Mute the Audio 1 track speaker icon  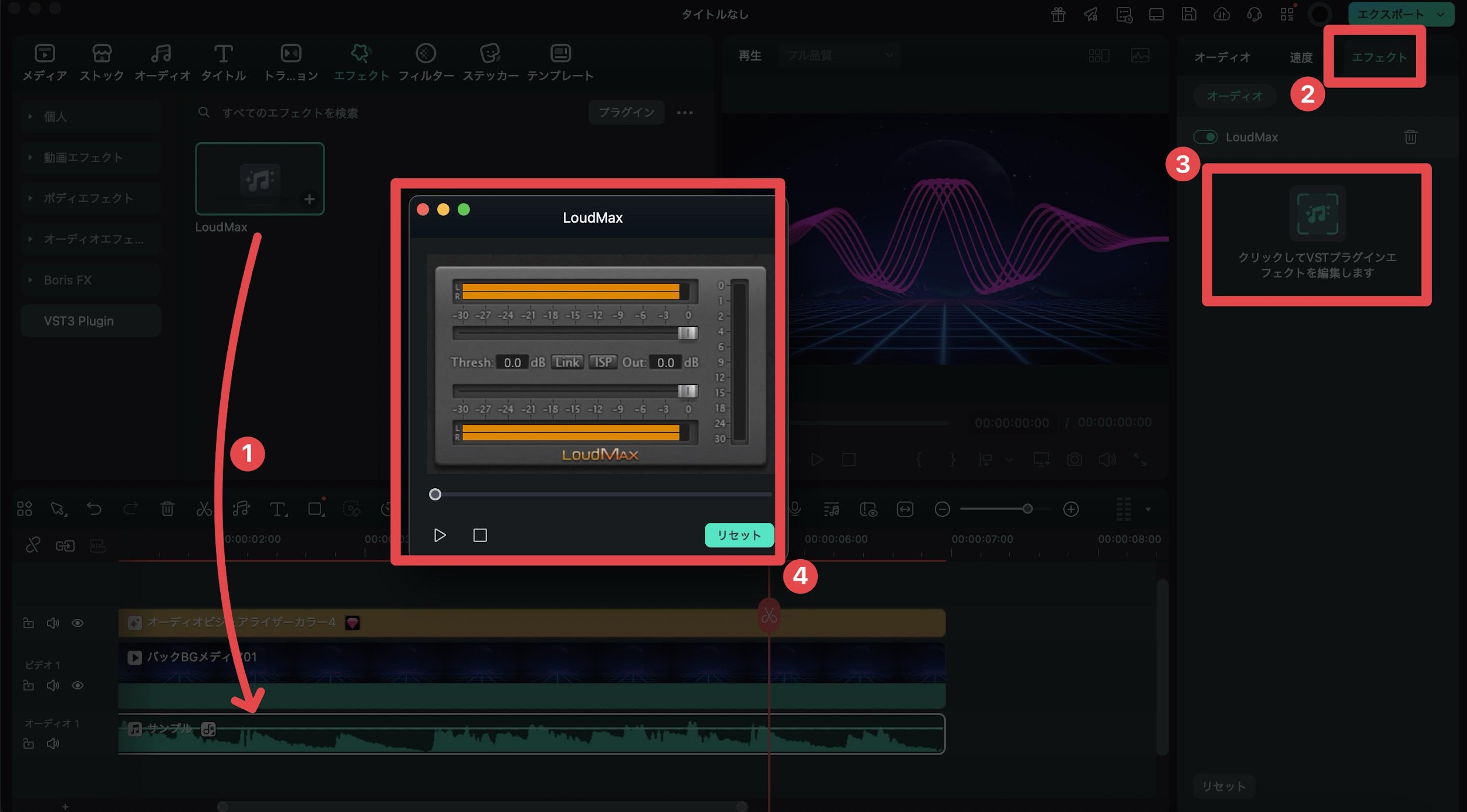click(x=53, y=744)
